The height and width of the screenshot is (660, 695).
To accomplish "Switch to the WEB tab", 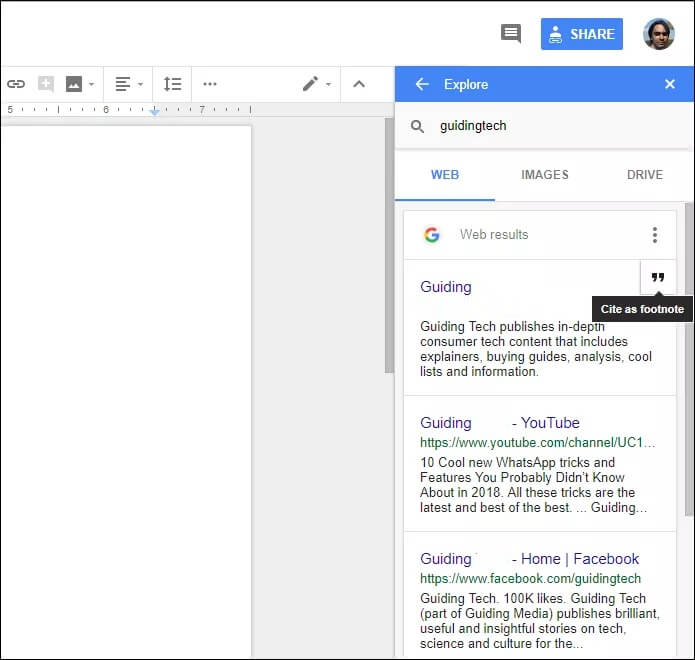I will (x=445, y=175).
